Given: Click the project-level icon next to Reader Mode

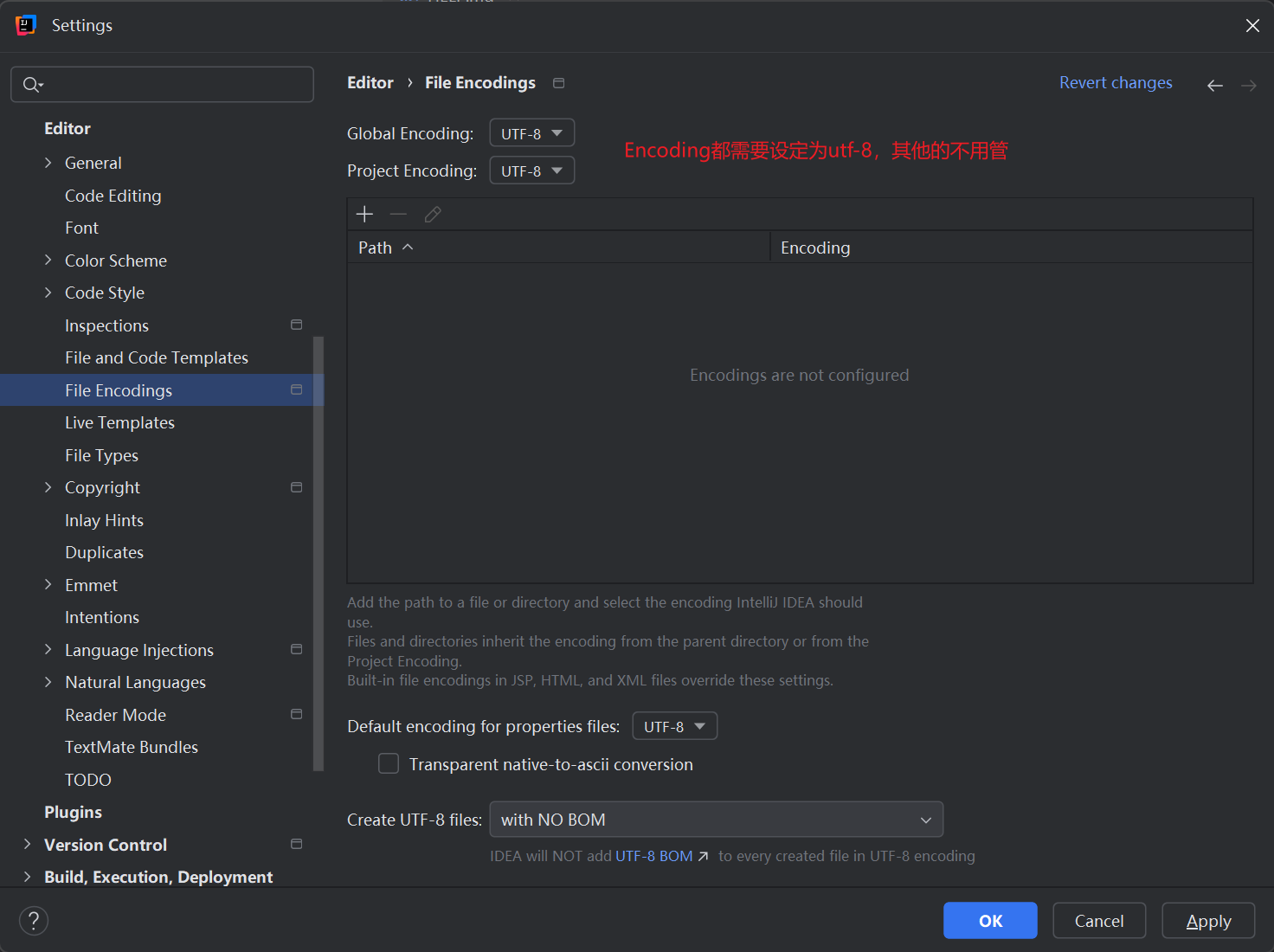Looking at the screenshot, I should [296, 715].
